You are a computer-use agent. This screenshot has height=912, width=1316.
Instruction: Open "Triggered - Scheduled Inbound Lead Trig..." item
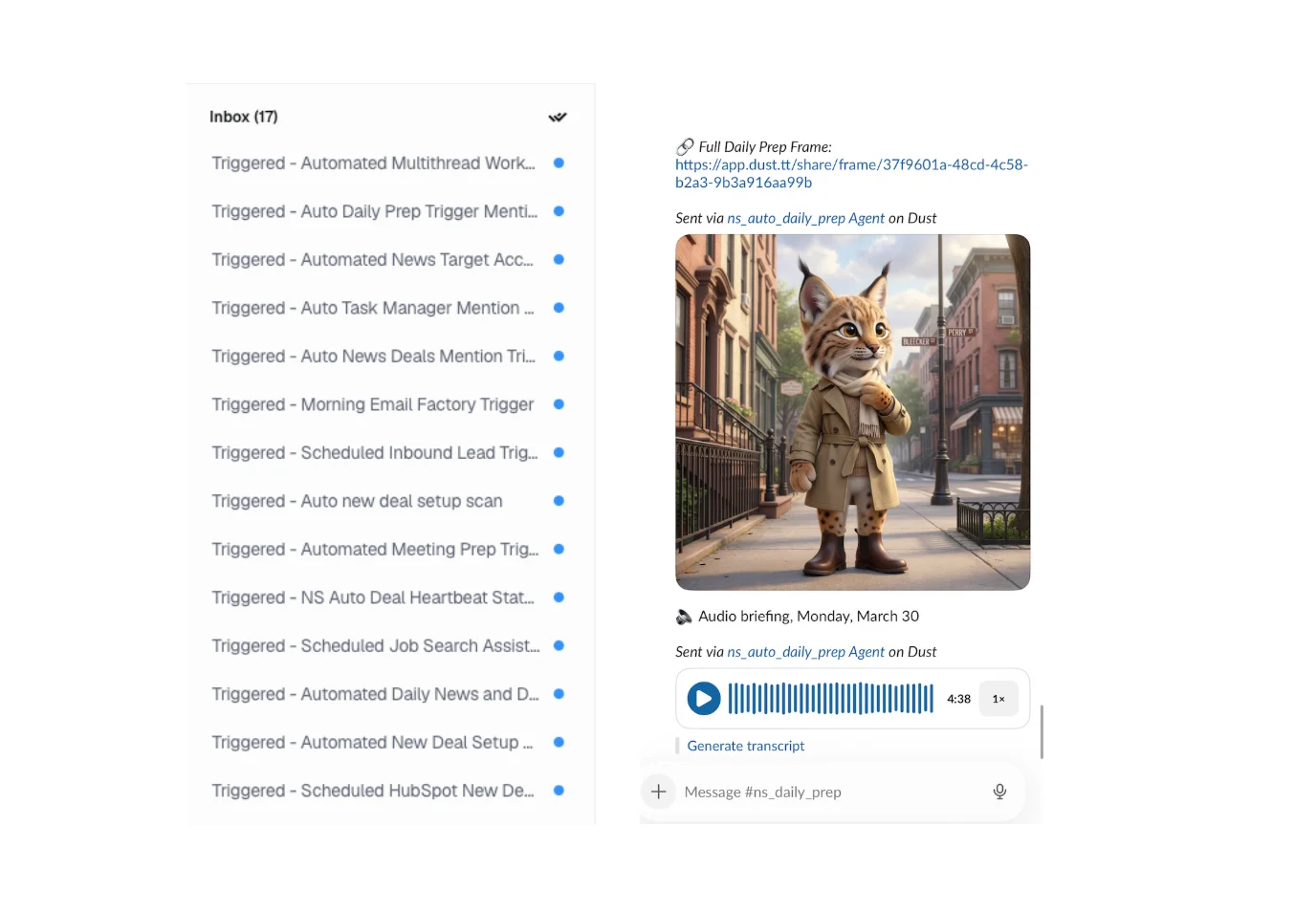(374, 453)
